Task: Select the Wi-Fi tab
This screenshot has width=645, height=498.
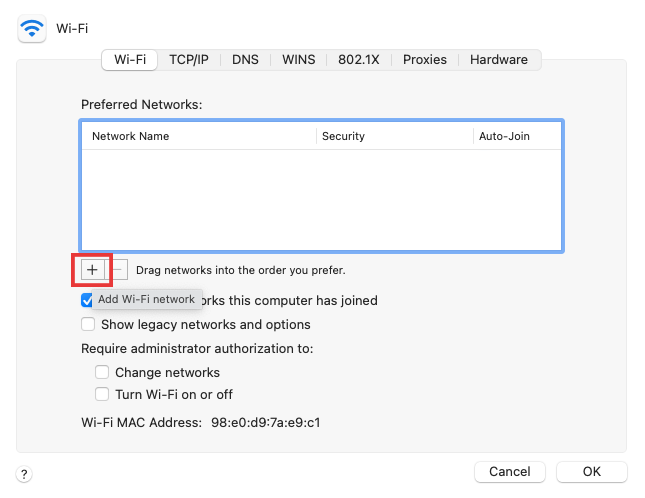Action: (x=130, y=60)
